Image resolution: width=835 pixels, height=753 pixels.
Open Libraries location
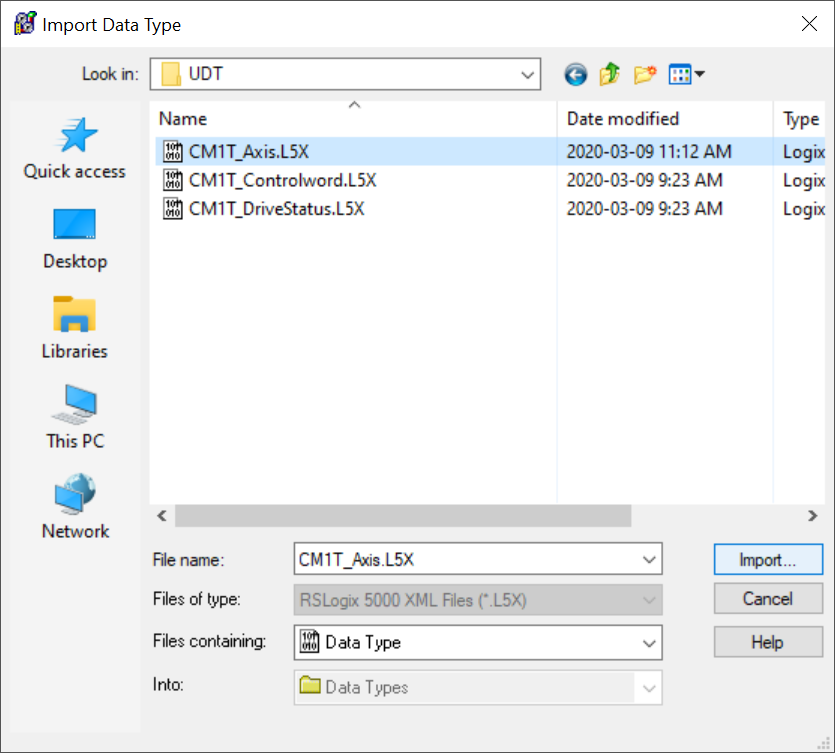[x=75, y=329]
